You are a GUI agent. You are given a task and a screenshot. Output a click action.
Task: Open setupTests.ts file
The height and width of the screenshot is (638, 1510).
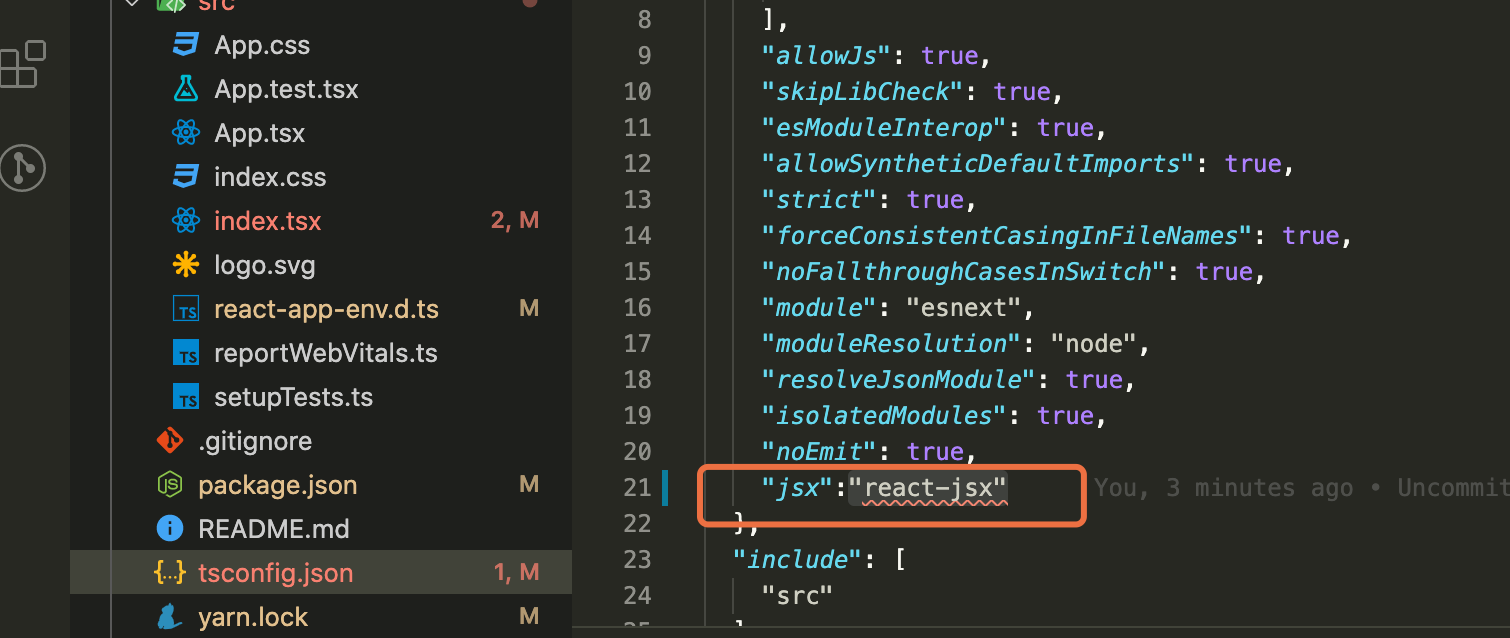[294, 397]
